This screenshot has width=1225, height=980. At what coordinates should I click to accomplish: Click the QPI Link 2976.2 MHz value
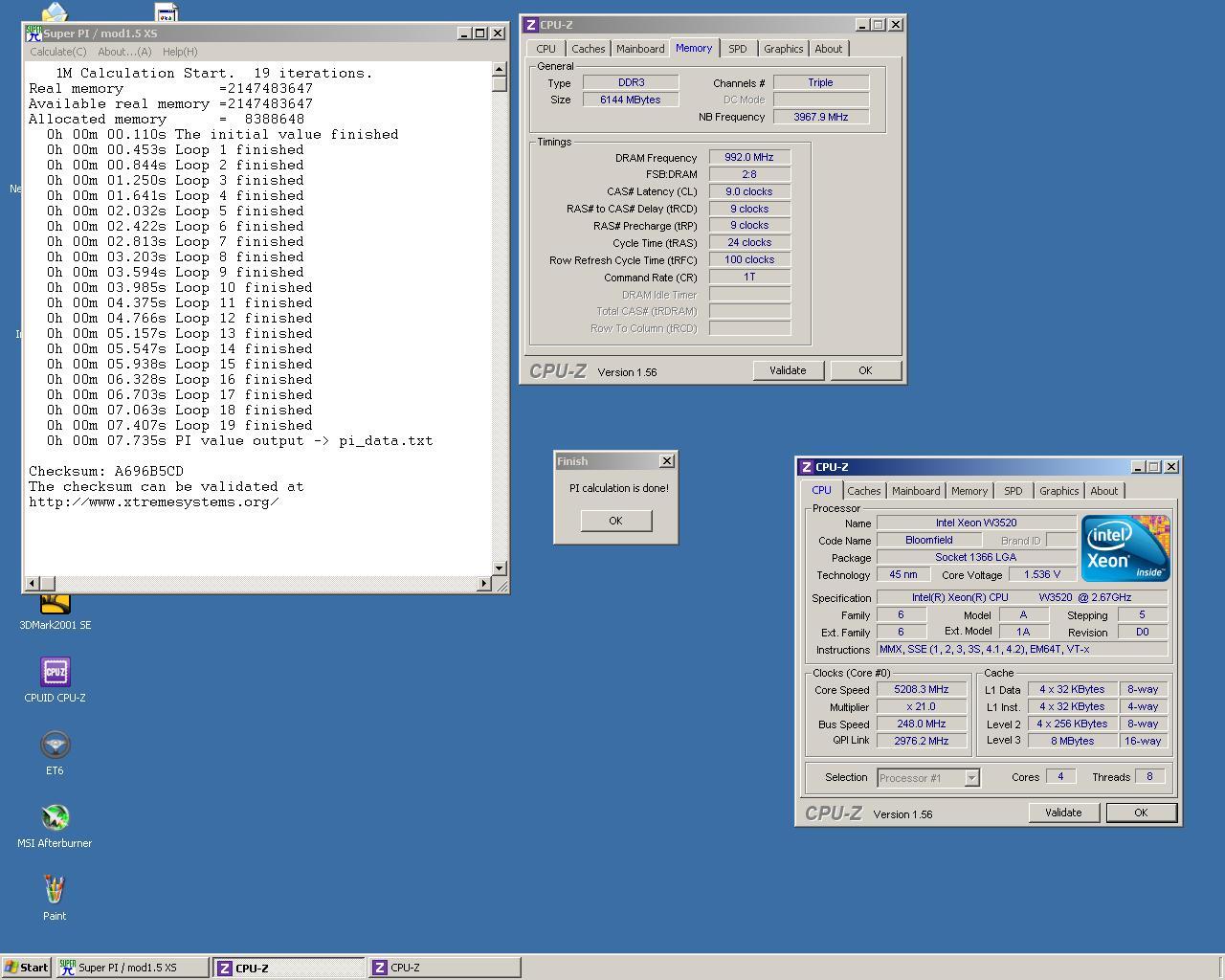point(922,742)
